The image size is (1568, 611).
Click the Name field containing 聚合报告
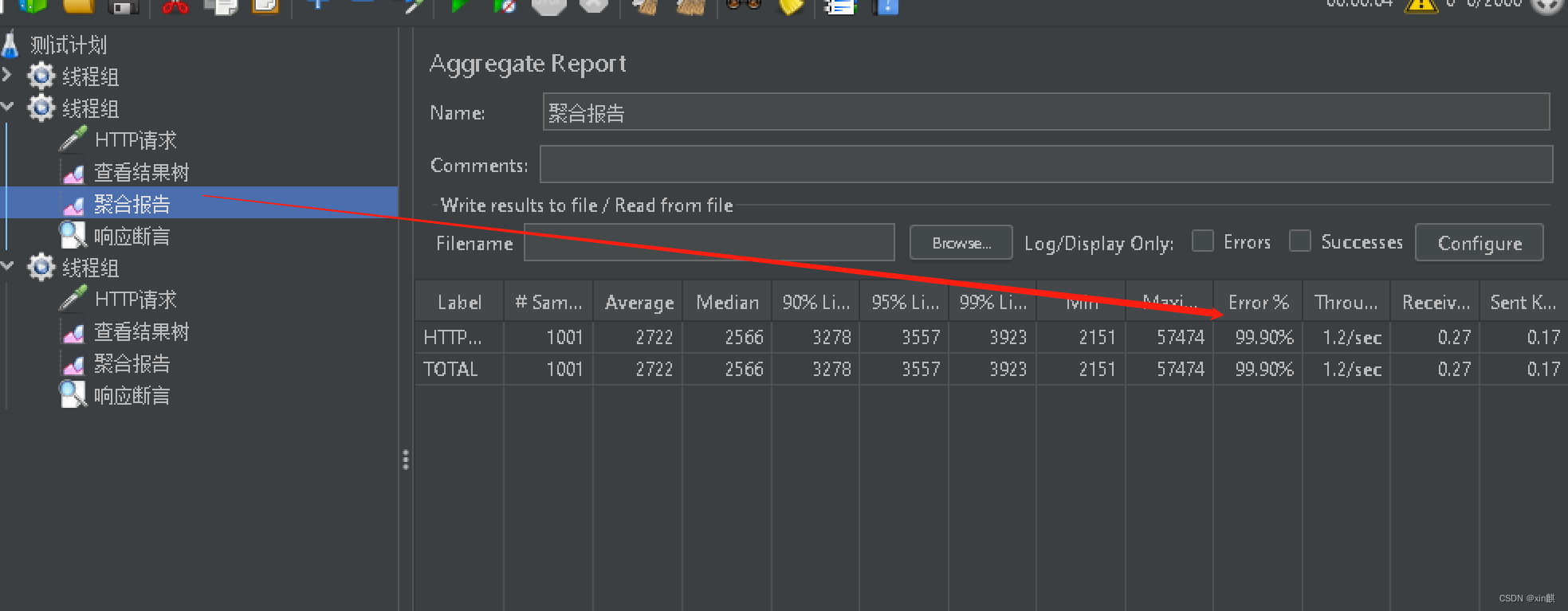[1046, 112]
